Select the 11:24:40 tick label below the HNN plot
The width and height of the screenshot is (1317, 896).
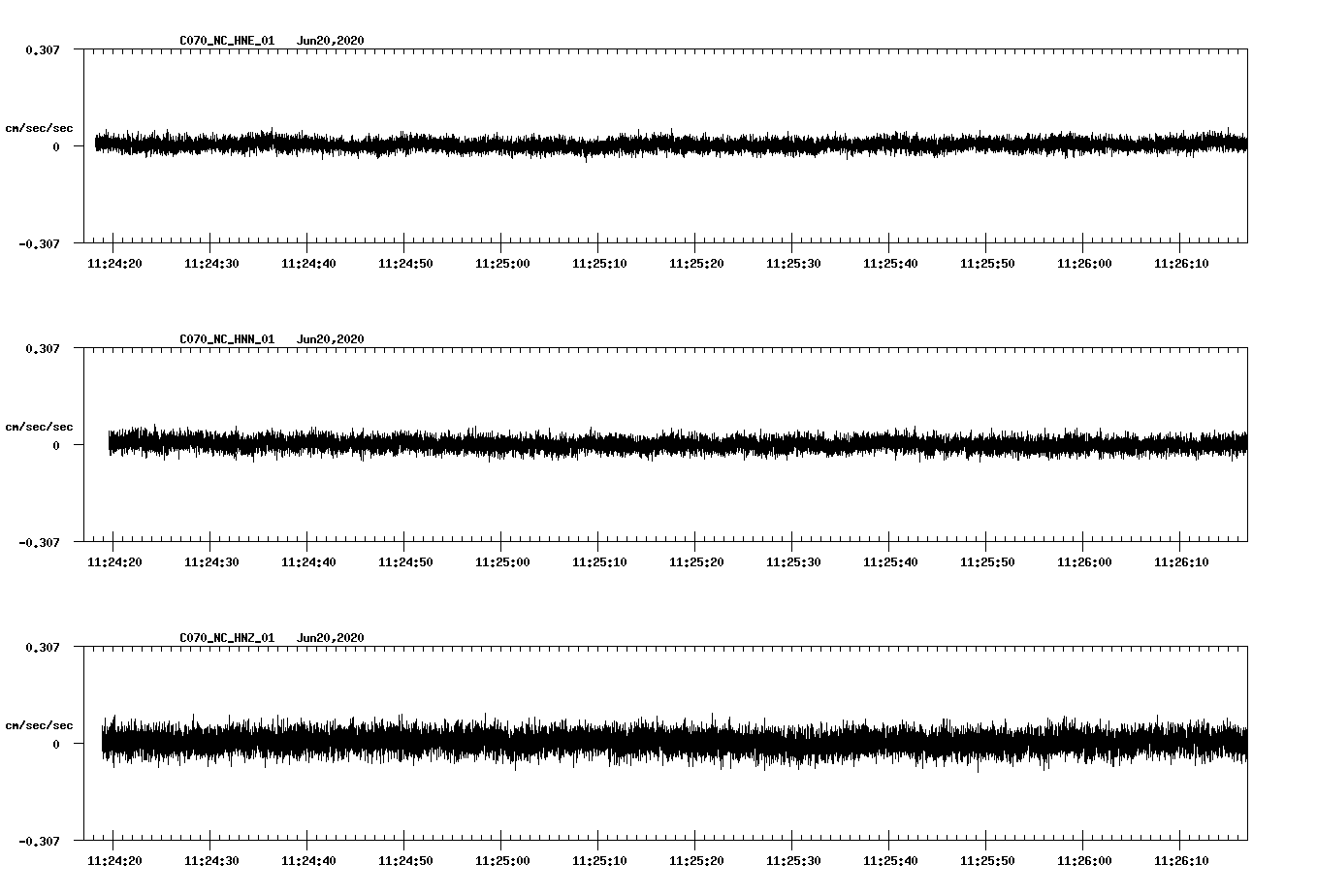pyautogui.click(x=308, y=562)
